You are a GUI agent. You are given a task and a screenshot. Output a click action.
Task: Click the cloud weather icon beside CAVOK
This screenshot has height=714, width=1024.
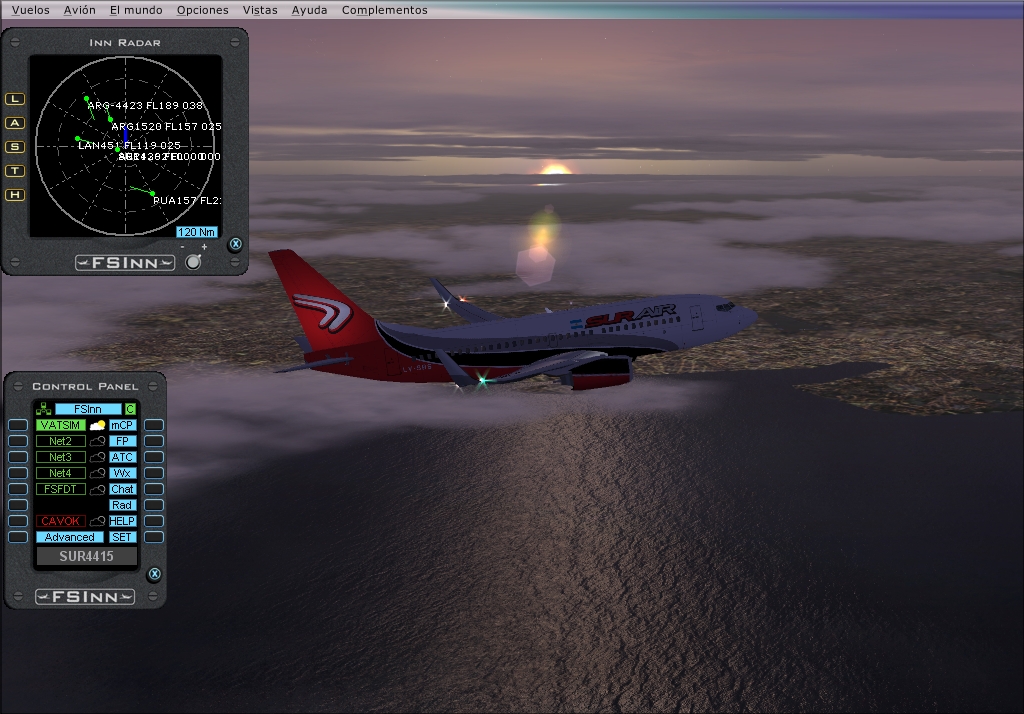coord(97,521)
